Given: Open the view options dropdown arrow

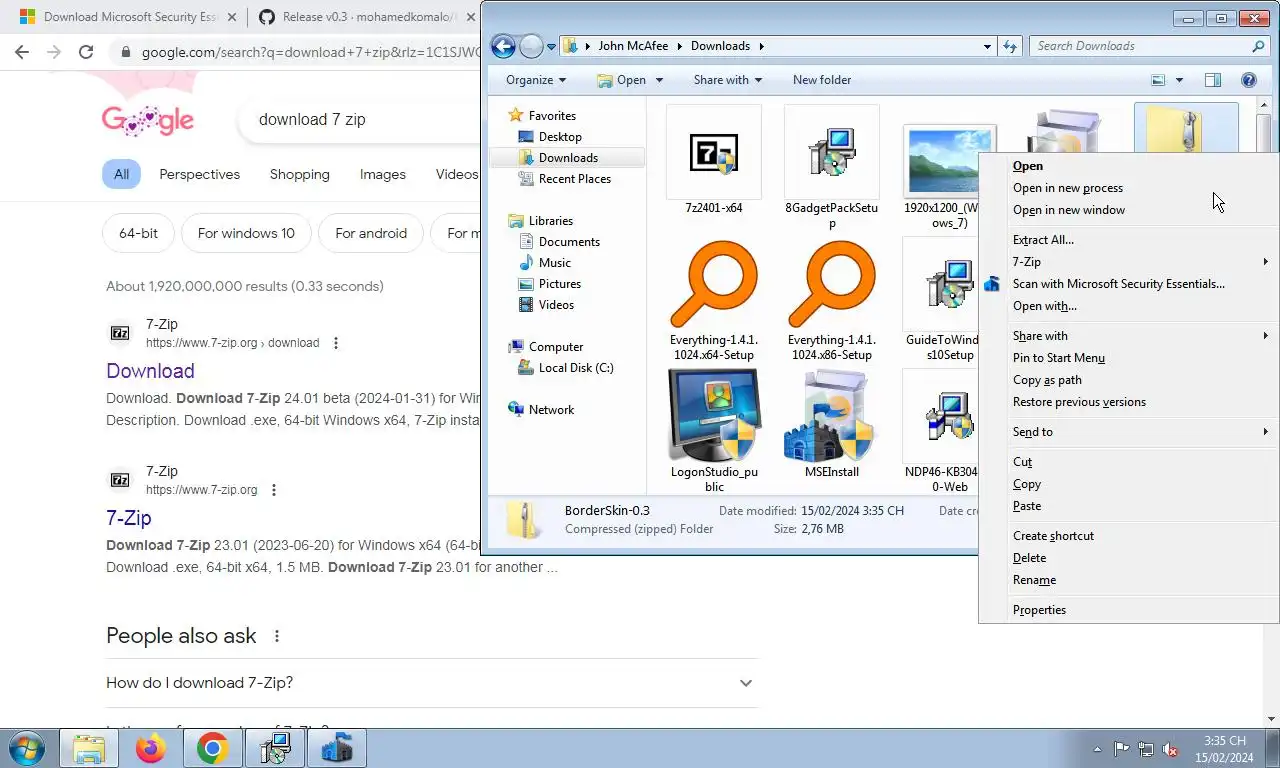Looking at the screenshot, I should point(1179,80).
